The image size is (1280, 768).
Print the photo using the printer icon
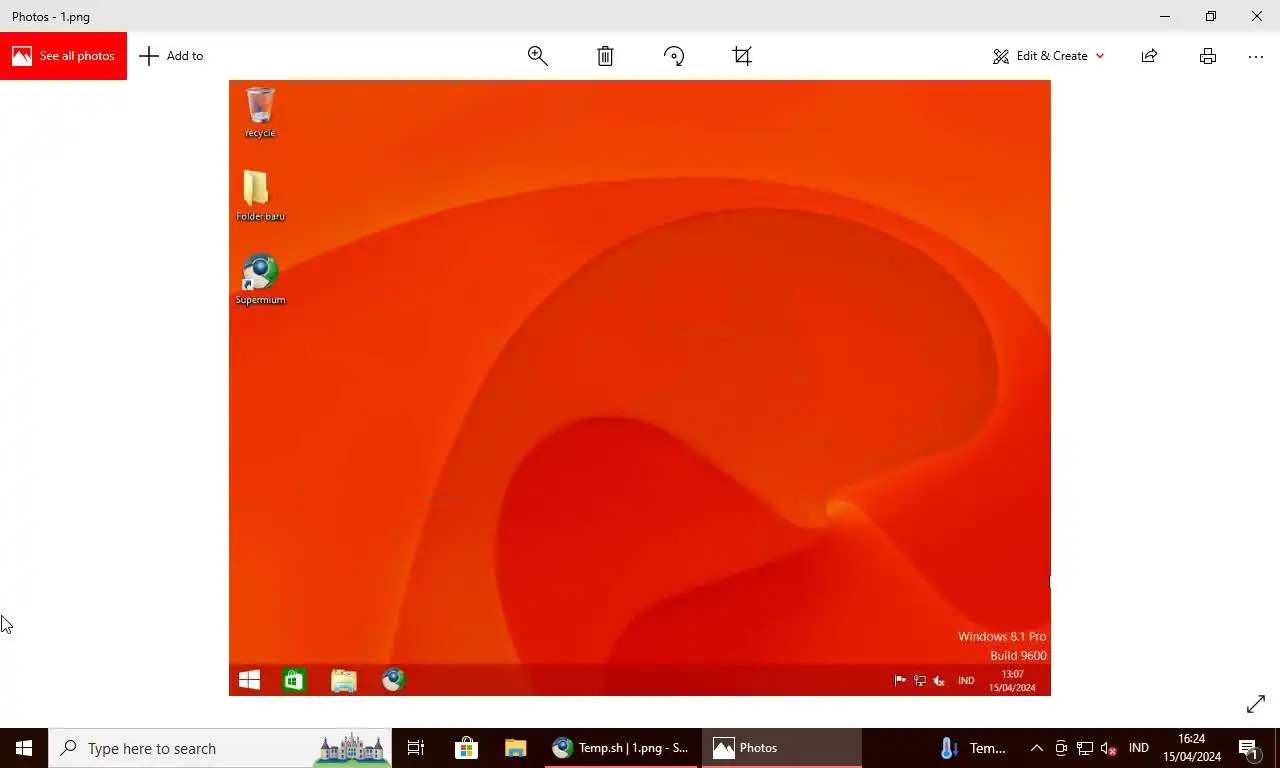tap(1208, 56)
